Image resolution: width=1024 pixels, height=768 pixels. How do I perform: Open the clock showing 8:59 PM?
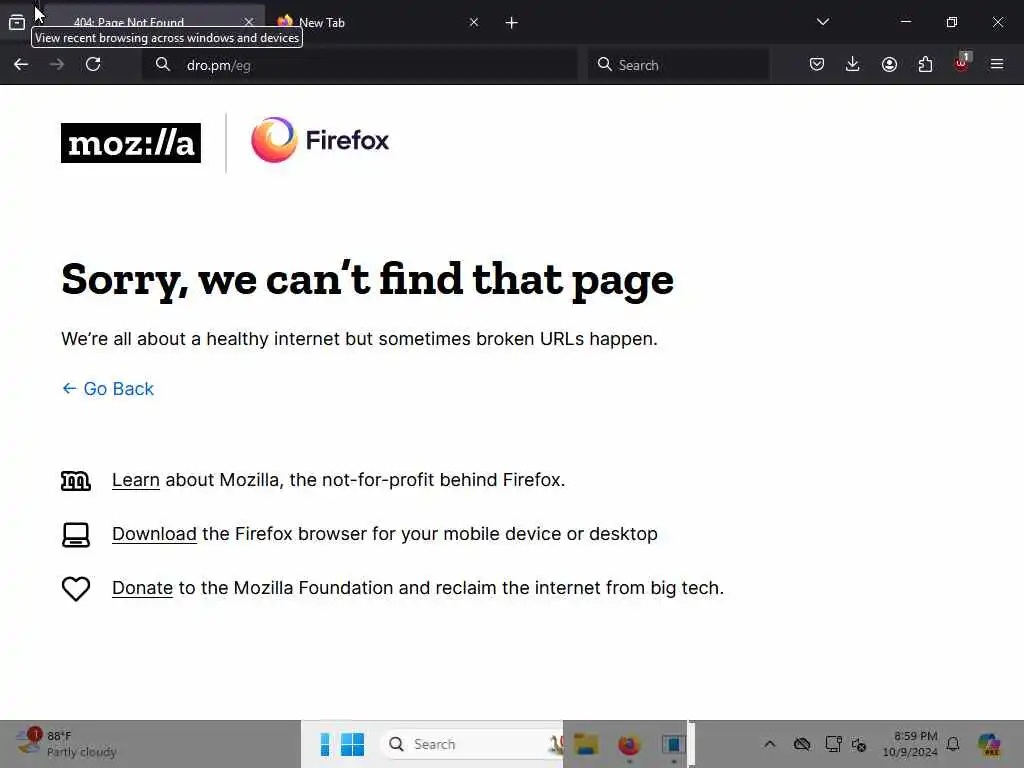click(910, 744)
